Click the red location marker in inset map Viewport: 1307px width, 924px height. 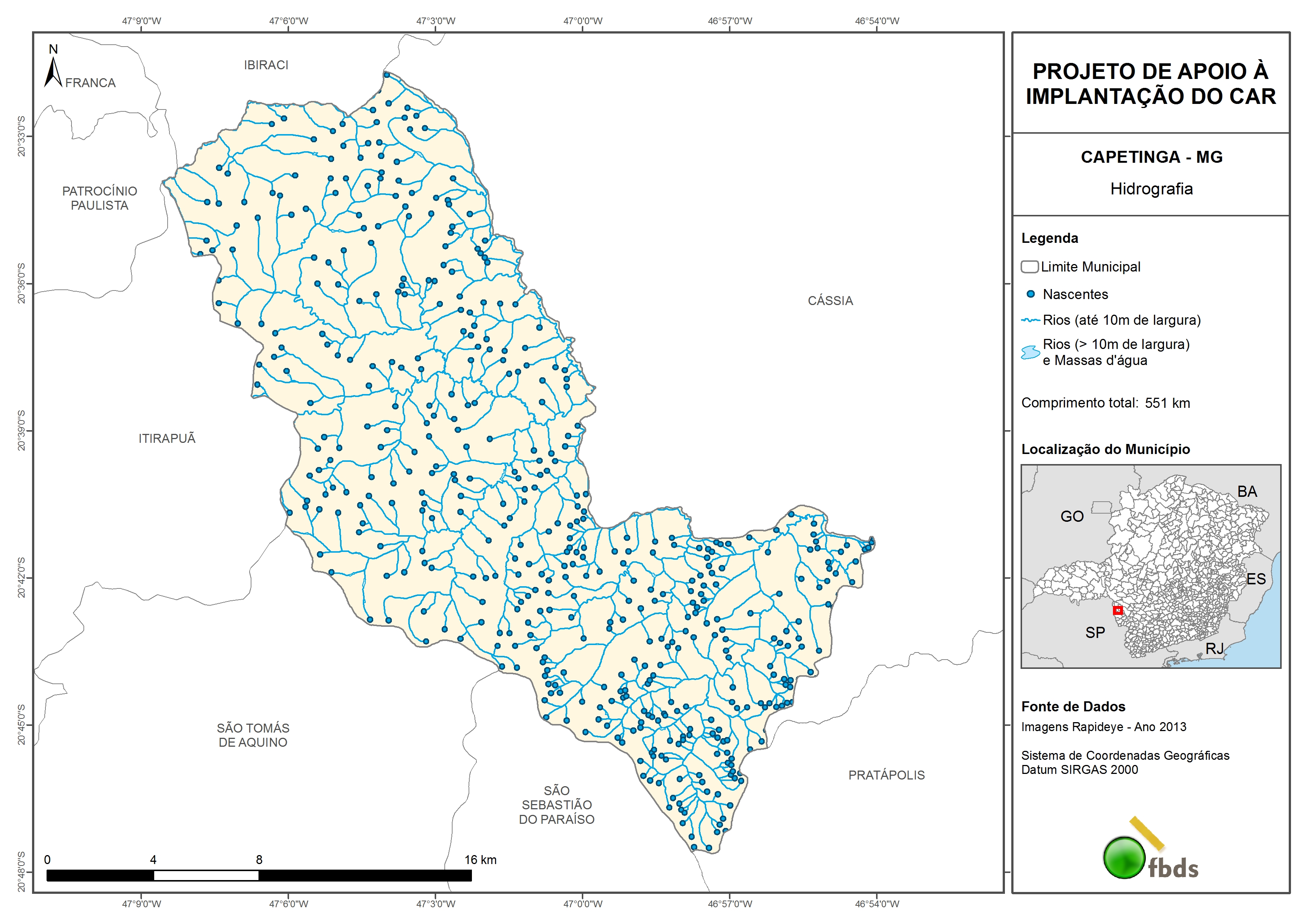pos(1118,611)
